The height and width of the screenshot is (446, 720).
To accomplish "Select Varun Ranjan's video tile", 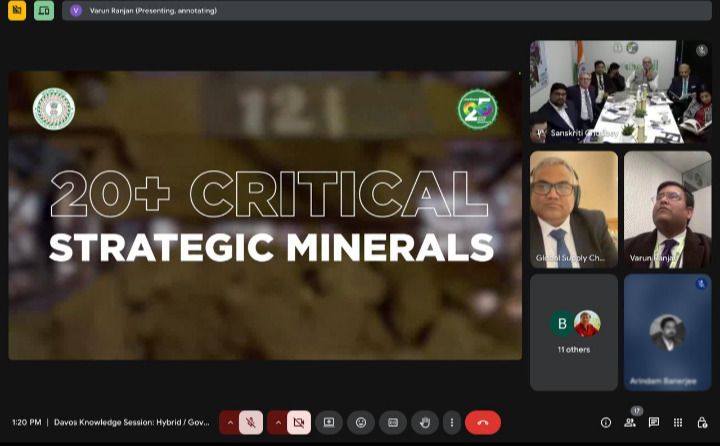I will pyautogui.click(x=667, y=209).
